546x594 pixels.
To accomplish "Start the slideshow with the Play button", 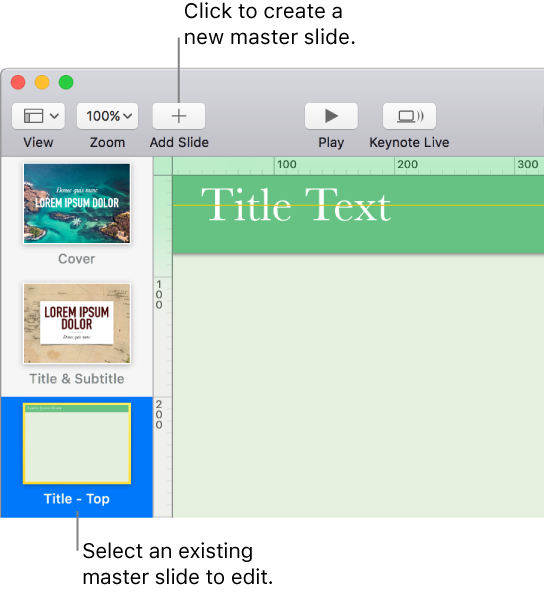I will pyautogui.click(x=331, y=116).
